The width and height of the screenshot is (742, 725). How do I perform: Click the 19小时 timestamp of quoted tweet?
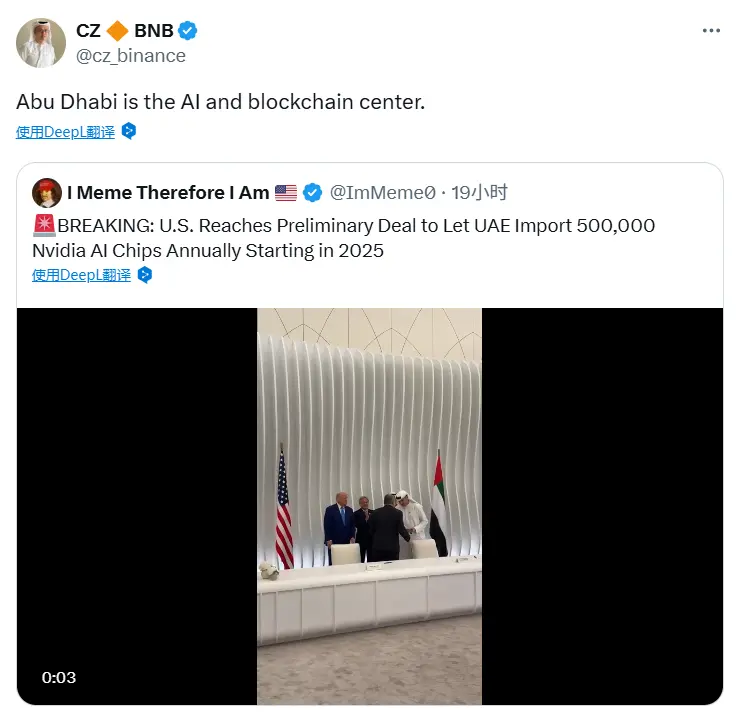pos(479,193)
